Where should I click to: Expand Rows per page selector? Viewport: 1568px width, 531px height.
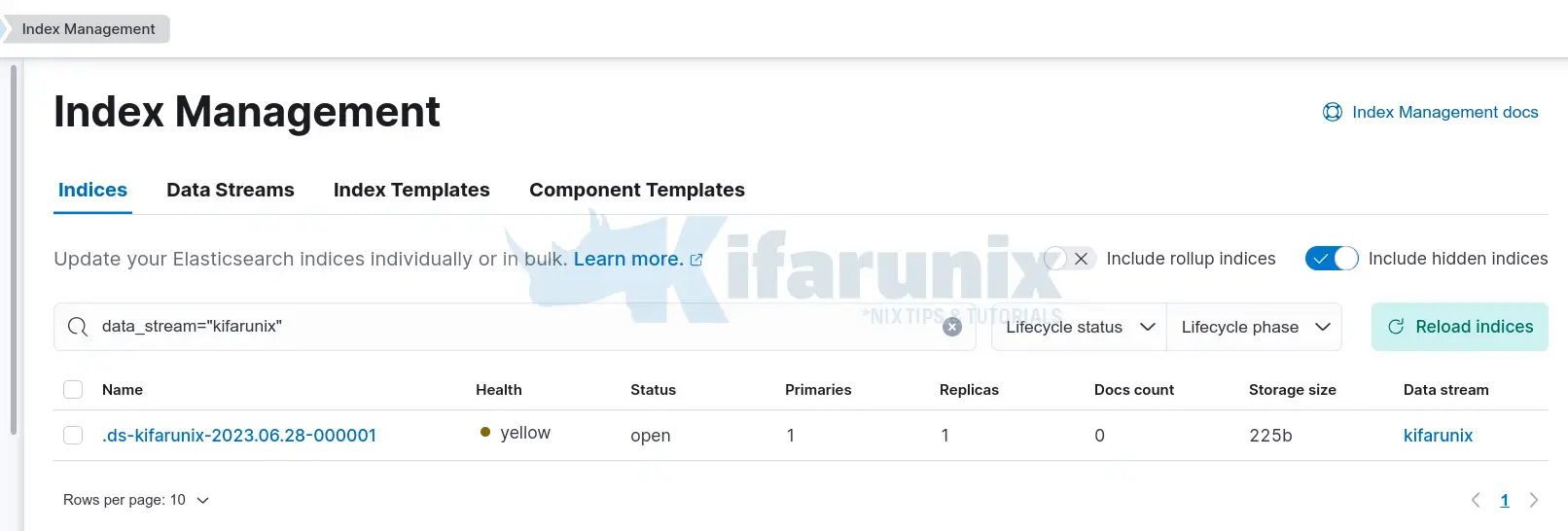(x=136, y=500)
